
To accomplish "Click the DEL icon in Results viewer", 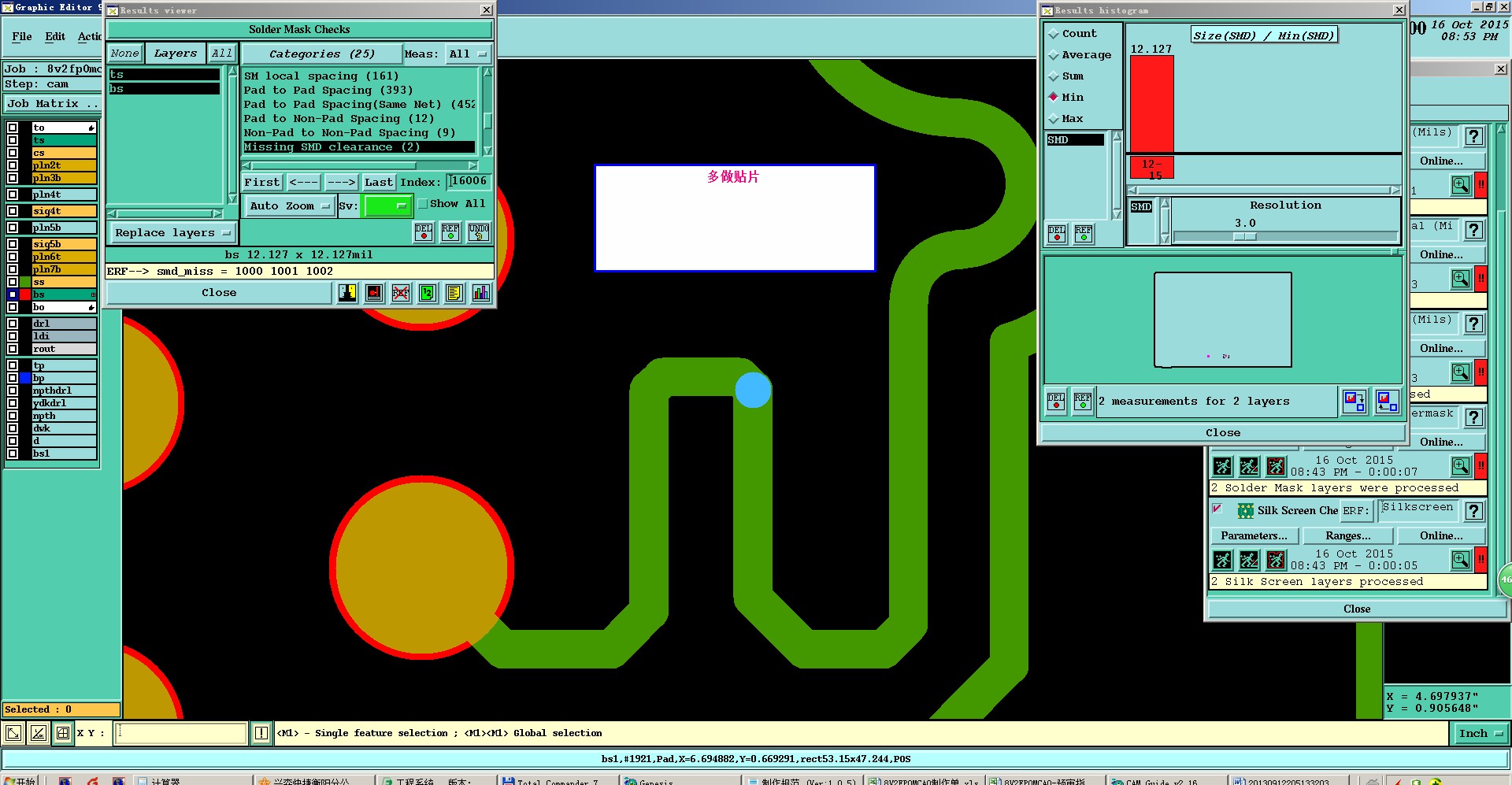I will (x=424, y=231).
